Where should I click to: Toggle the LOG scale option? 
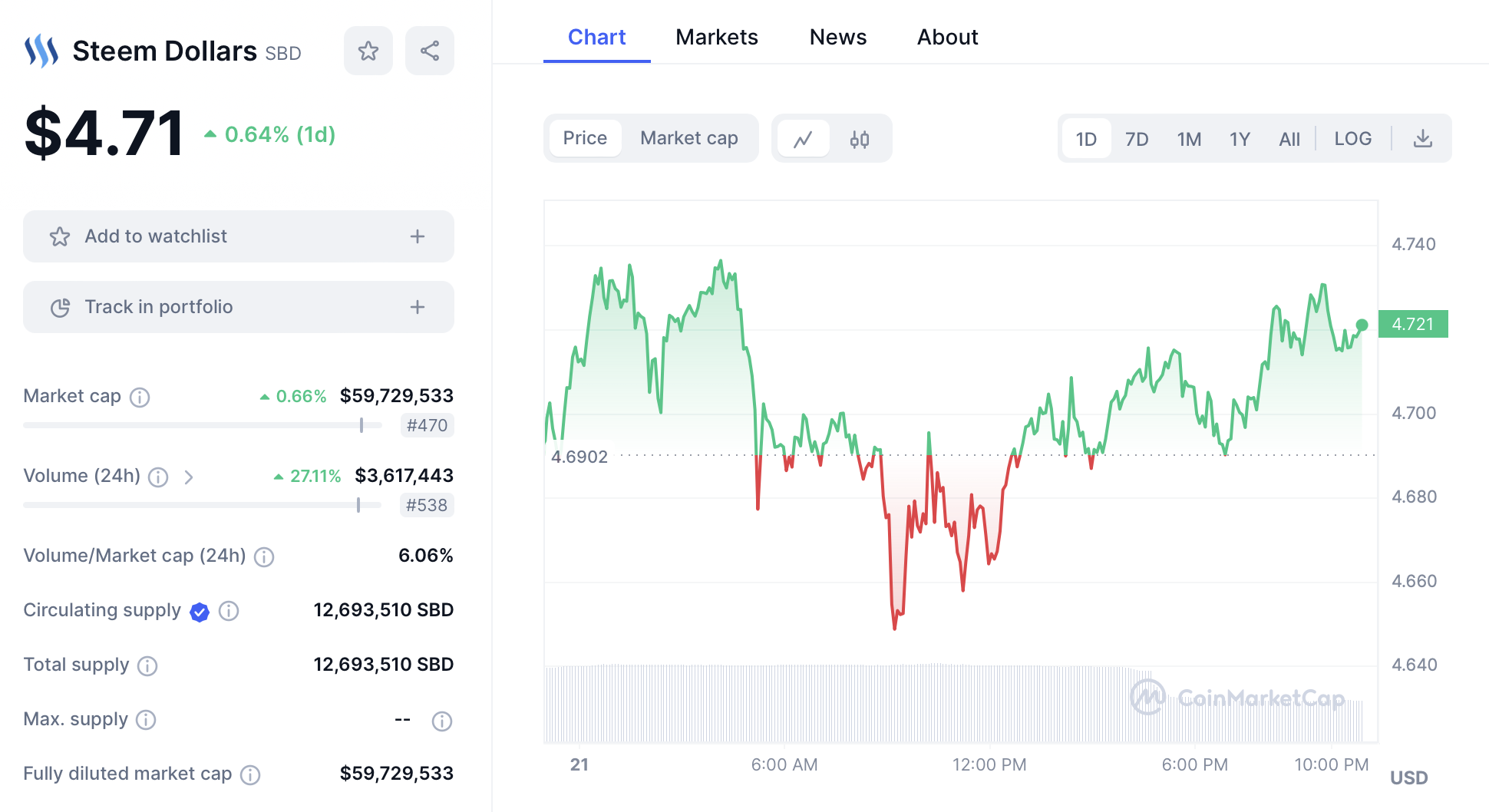click(1352, 139)
